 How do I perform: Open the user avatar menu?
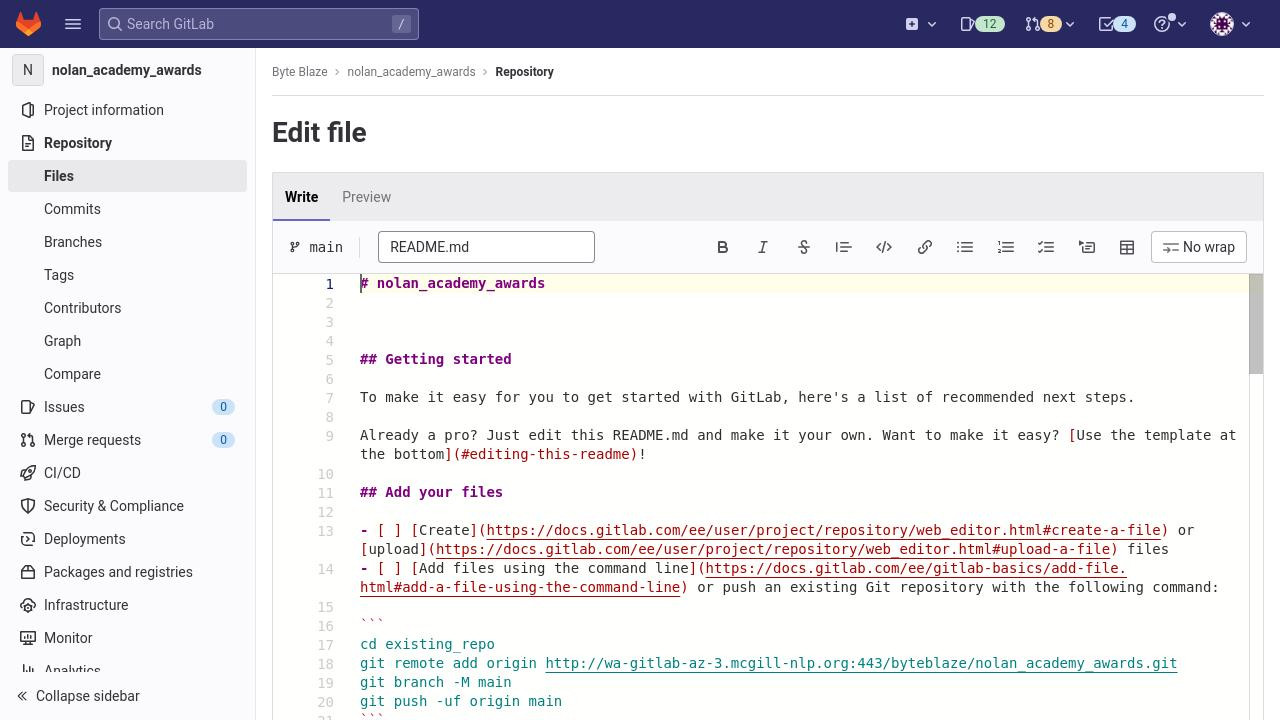click(x=1230, y=24)
